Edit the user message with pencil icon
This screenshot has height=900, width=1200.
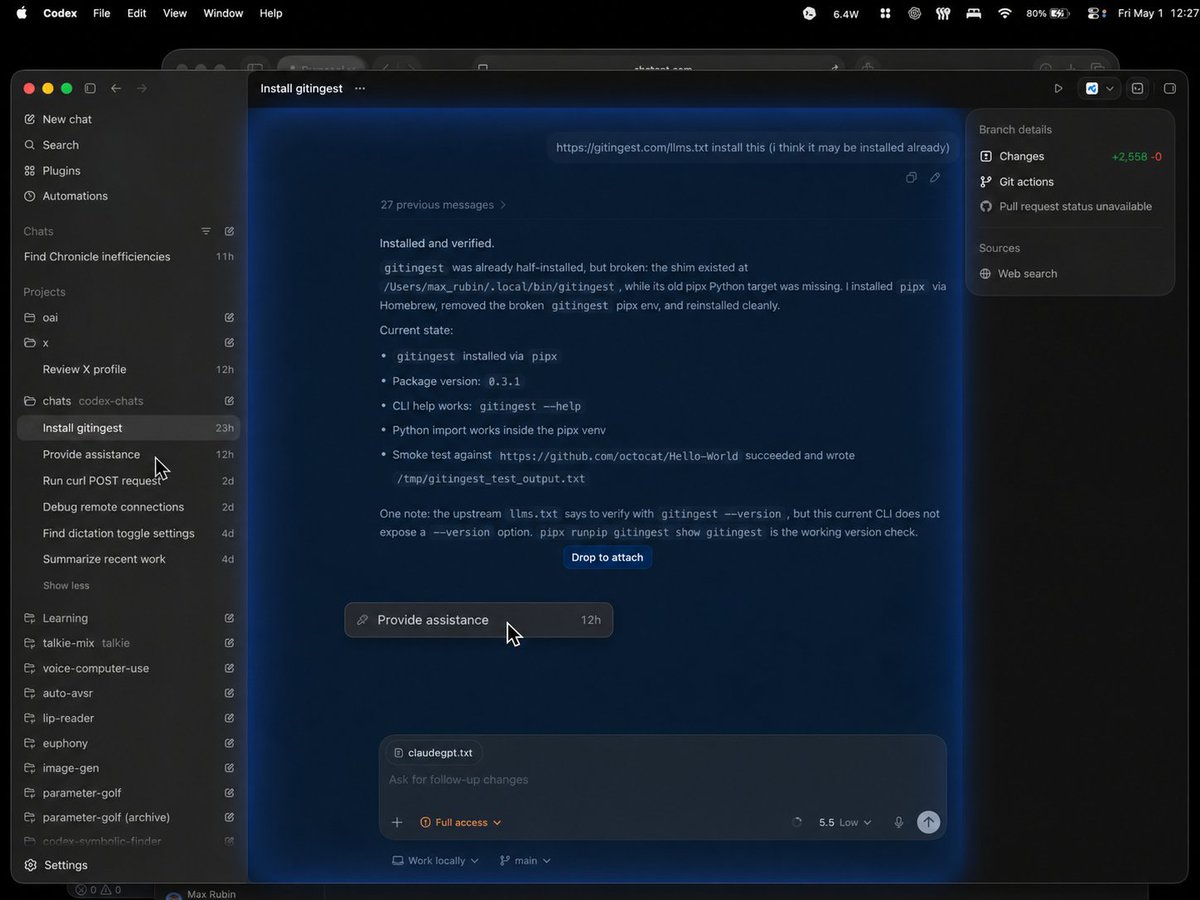coord(935,178)
